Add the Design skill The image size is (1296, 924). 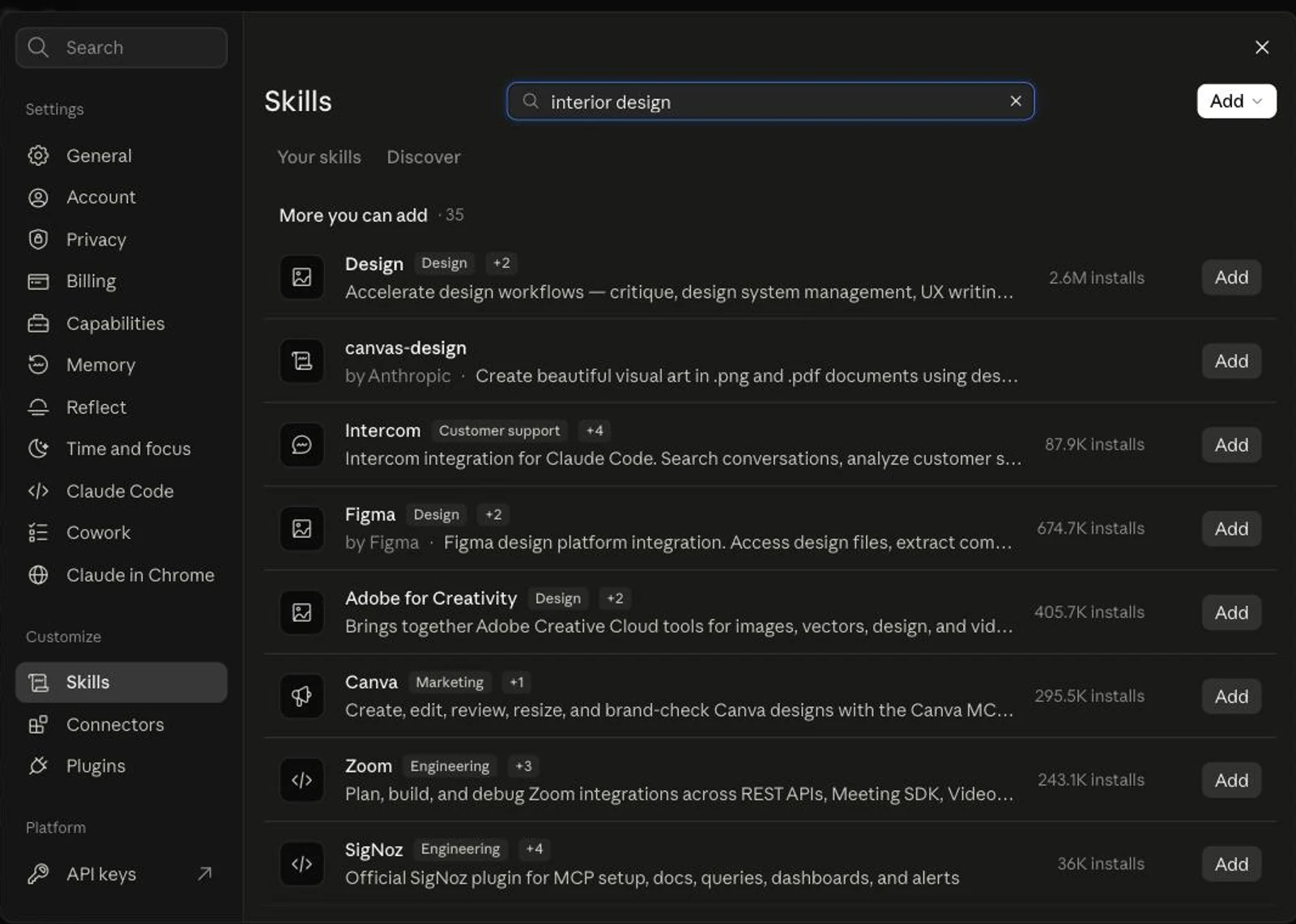[1231, 278]
